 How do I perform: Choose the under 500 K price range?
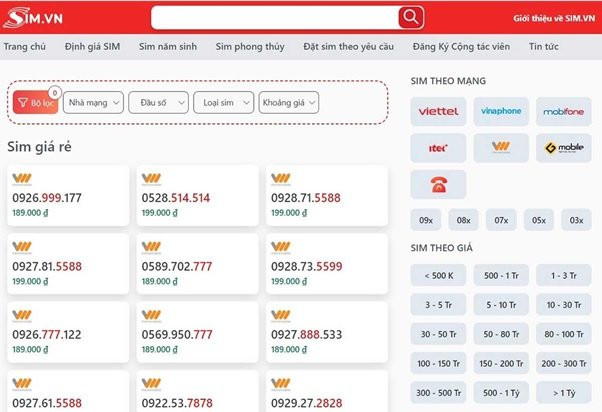438,275
